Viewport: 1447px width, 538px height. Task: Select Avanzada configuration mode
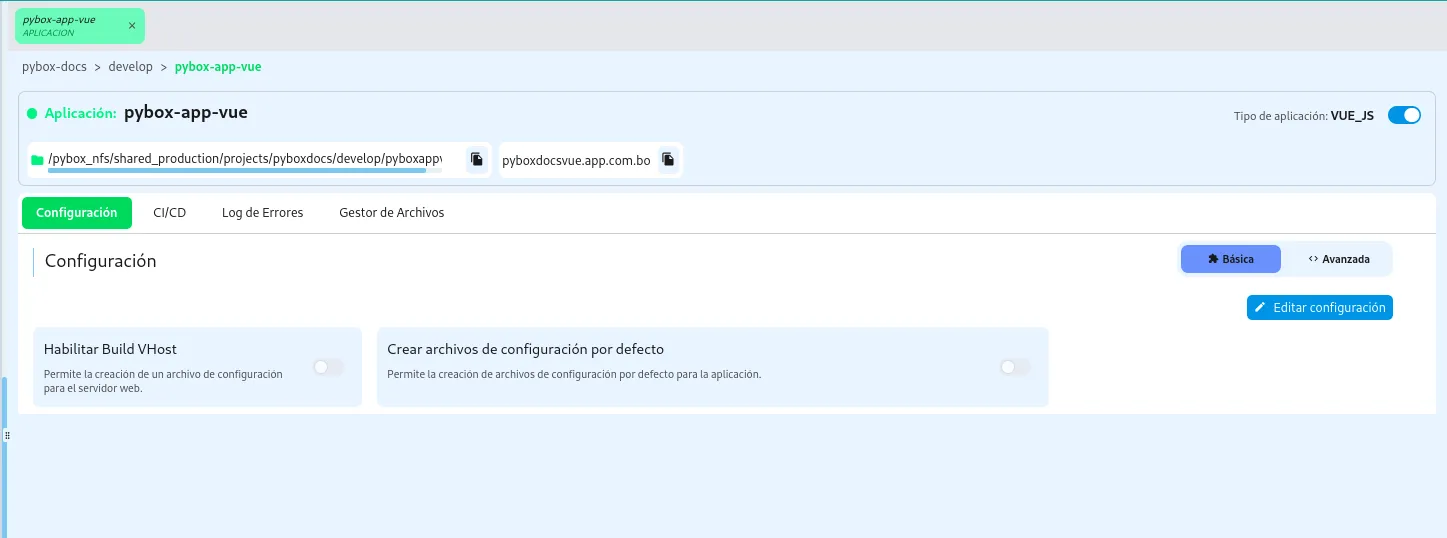(x=1338, y=259)
